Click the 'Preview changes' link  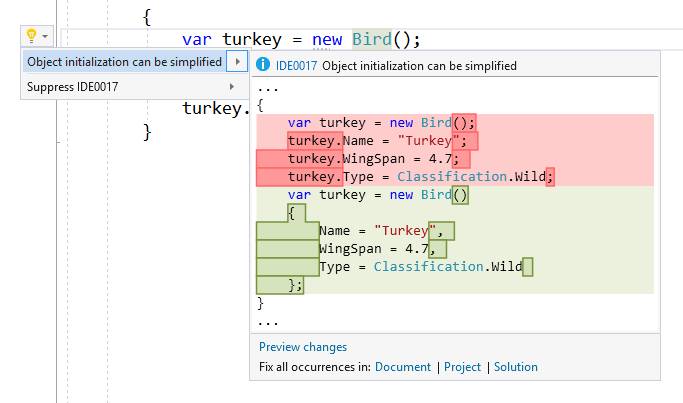[x=303, y=347]
